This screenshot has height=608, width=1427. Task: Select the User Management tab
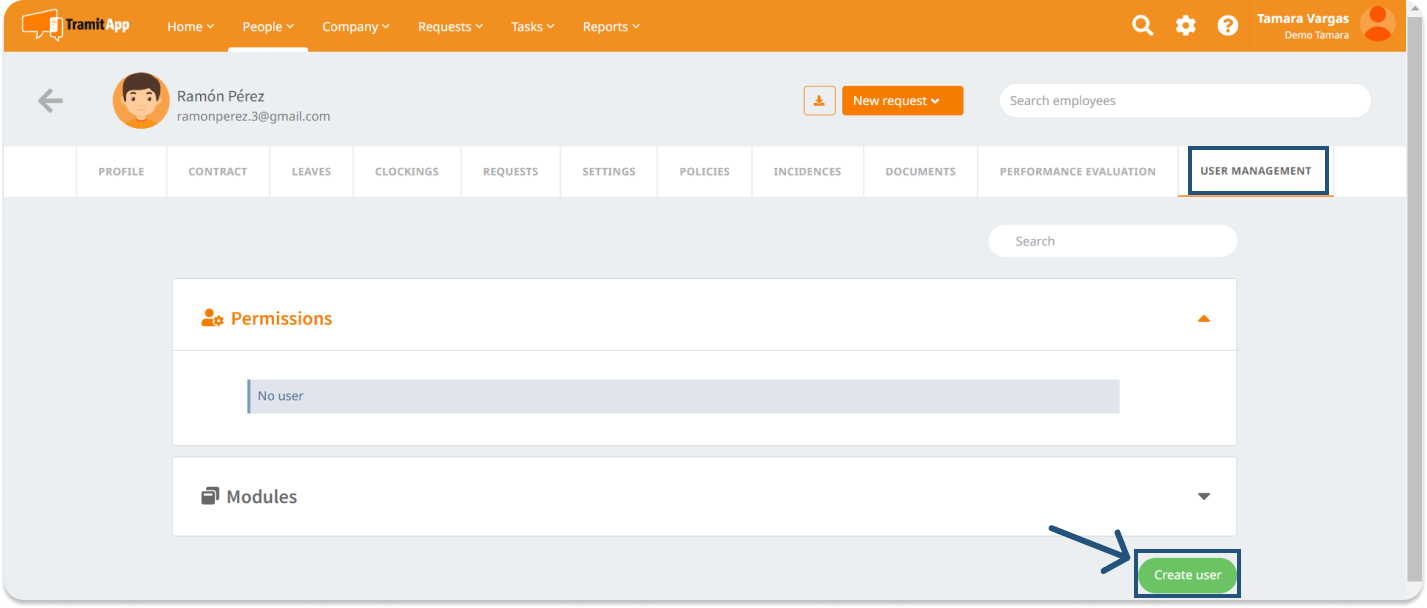point(1255,171)
